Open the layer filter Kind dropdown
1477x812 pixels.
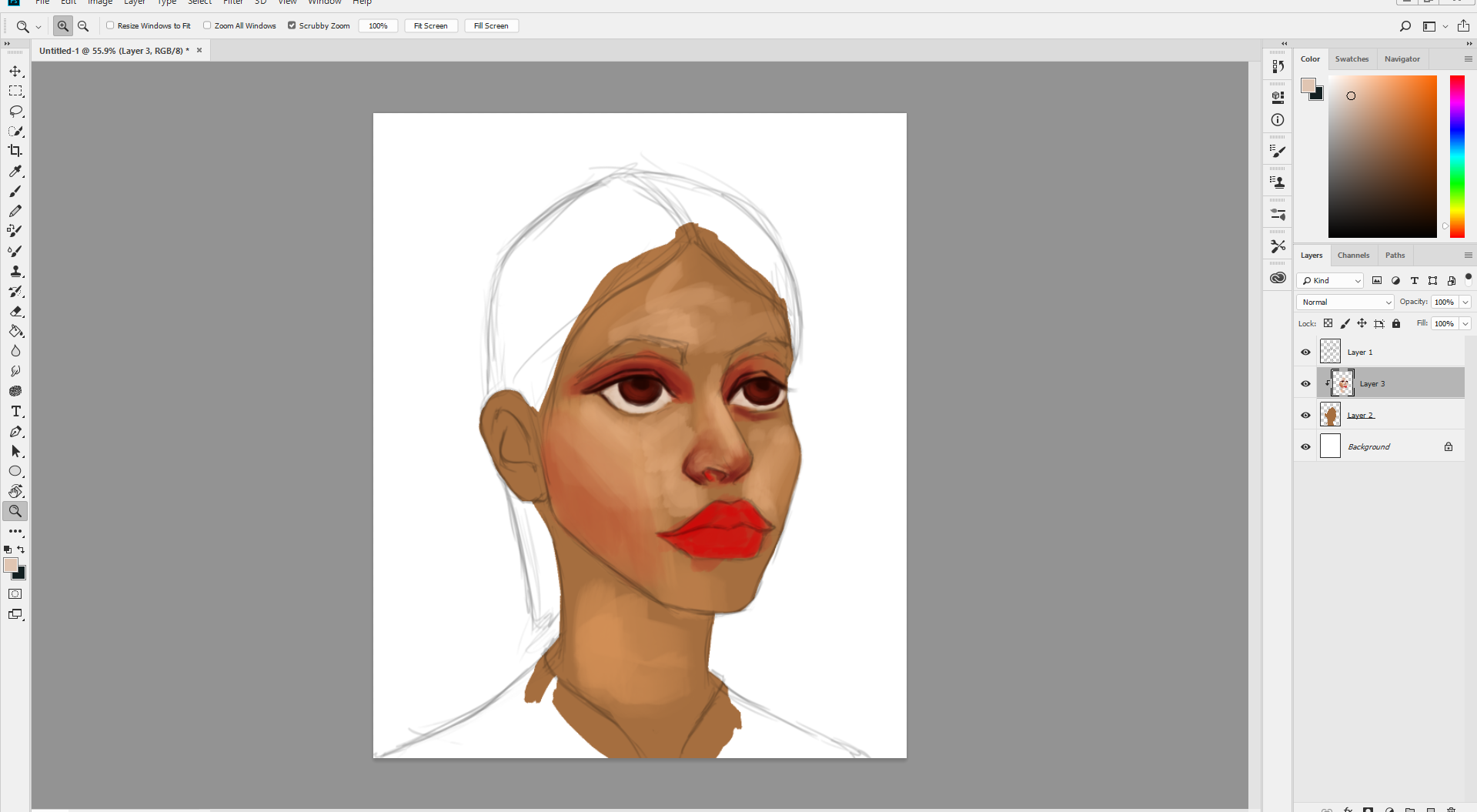pyautogui.click(x=1330, y=280)
